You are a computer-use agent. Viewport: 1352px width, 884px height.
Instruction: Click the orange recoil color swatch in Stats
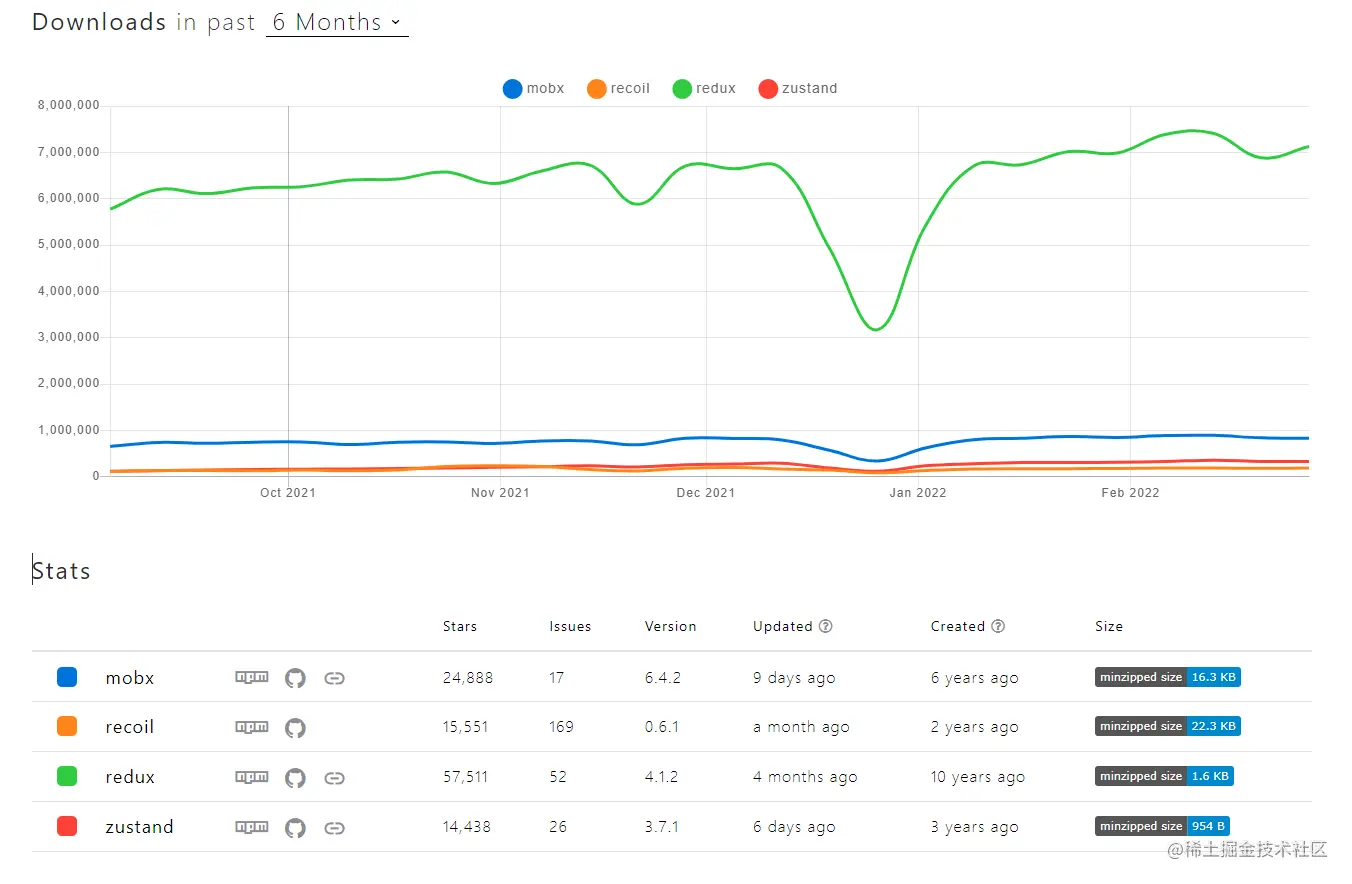click(x=67, y=727)
